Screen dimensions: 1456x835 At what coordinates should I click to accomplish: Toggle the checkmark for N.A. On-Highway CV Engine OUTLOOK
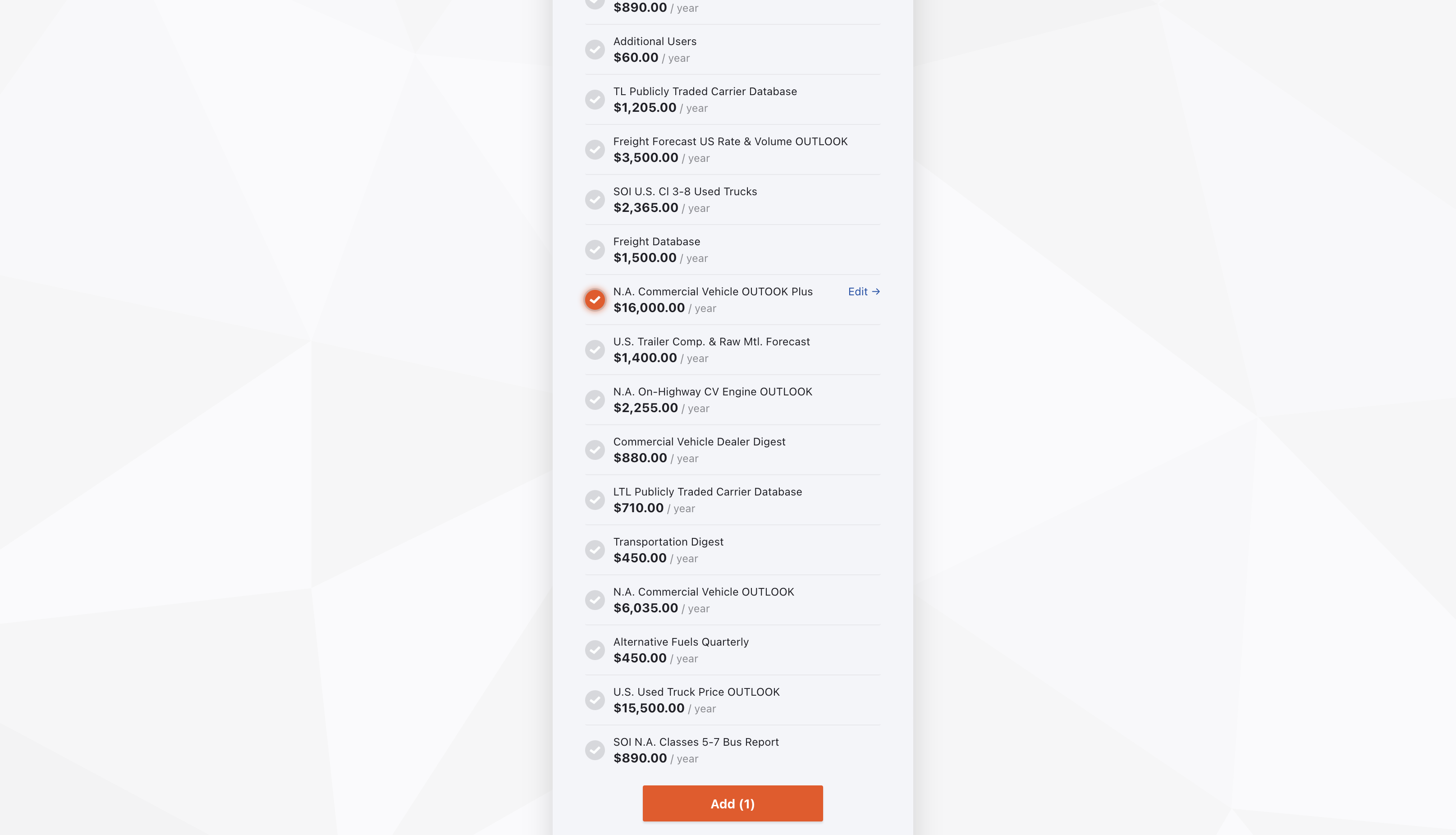tap(595, 399)
